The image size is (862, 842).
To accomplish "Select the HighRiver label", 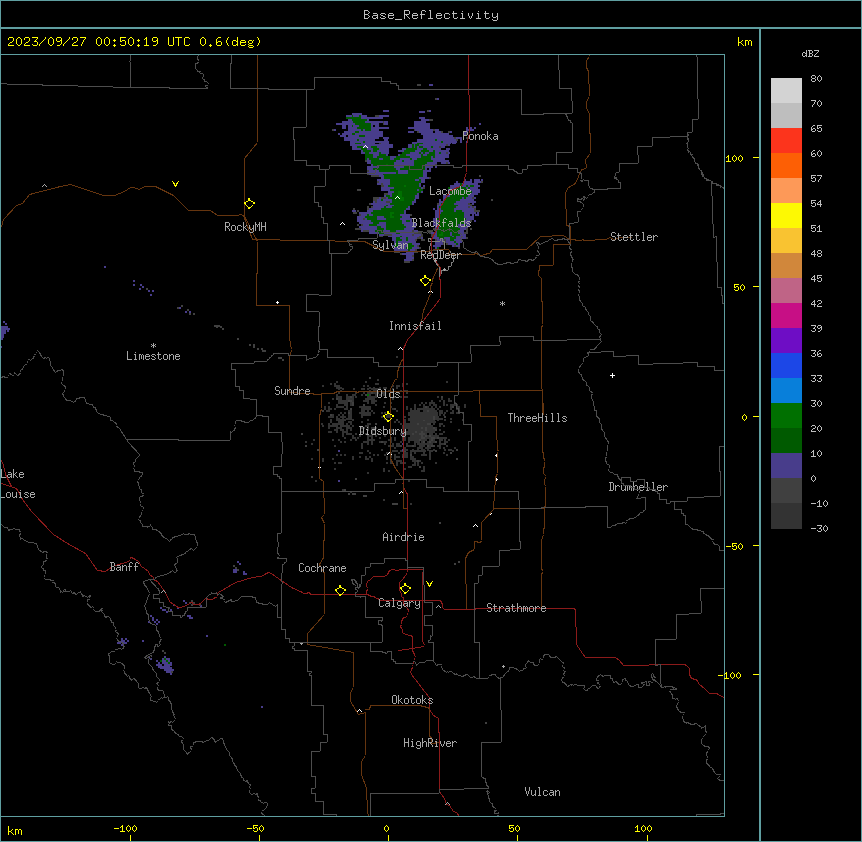I will (x=430, y=743).
